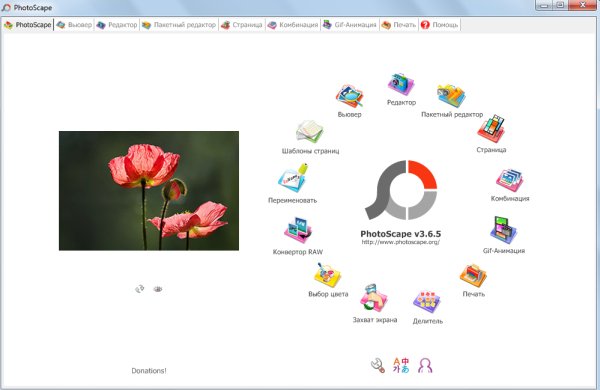Screen dimensions: 600x390
Task: Open the Страница icon in the circle
Action: (491, 129)
